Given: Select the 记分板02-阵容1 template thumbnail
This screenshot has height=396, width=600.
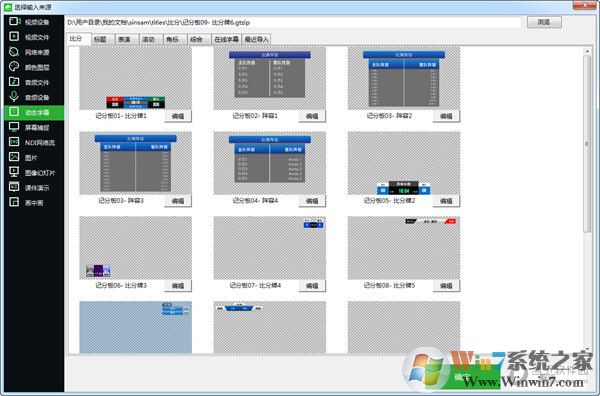Looking at the screenshot, I should [x=270, y=78].
